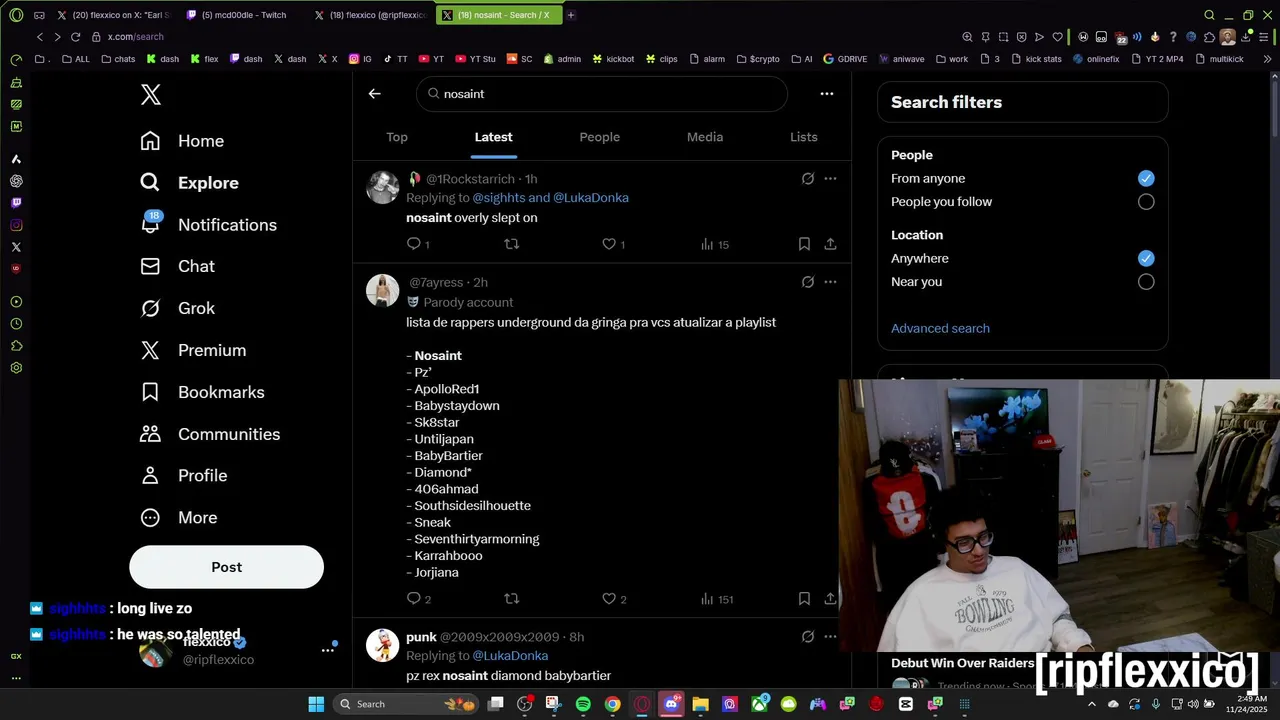
Task: Reload the page in the browser toolbar
Action: [x=75, y=37]
